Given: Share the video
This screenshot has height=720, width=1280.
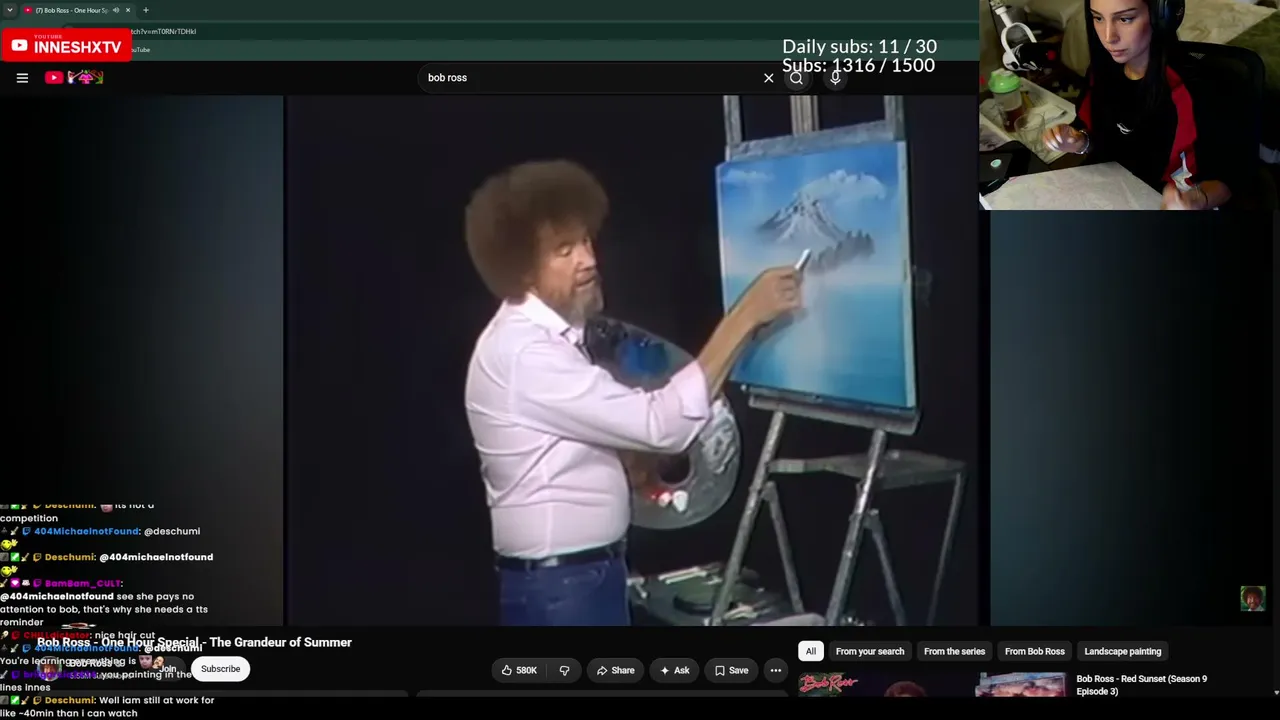Looking at the screenshot, I should point(613,670).
